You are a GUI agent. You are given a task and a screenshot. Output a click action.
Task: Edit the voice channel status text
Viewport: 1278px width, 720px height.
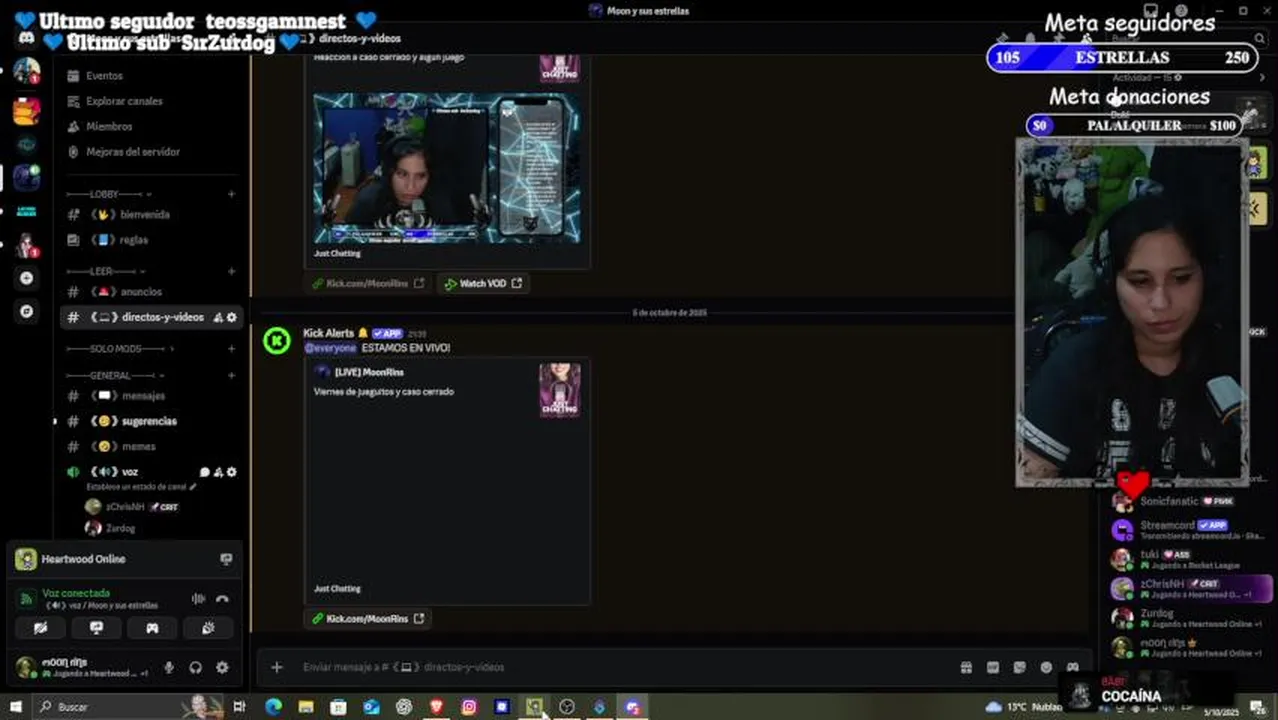[141, 487]
